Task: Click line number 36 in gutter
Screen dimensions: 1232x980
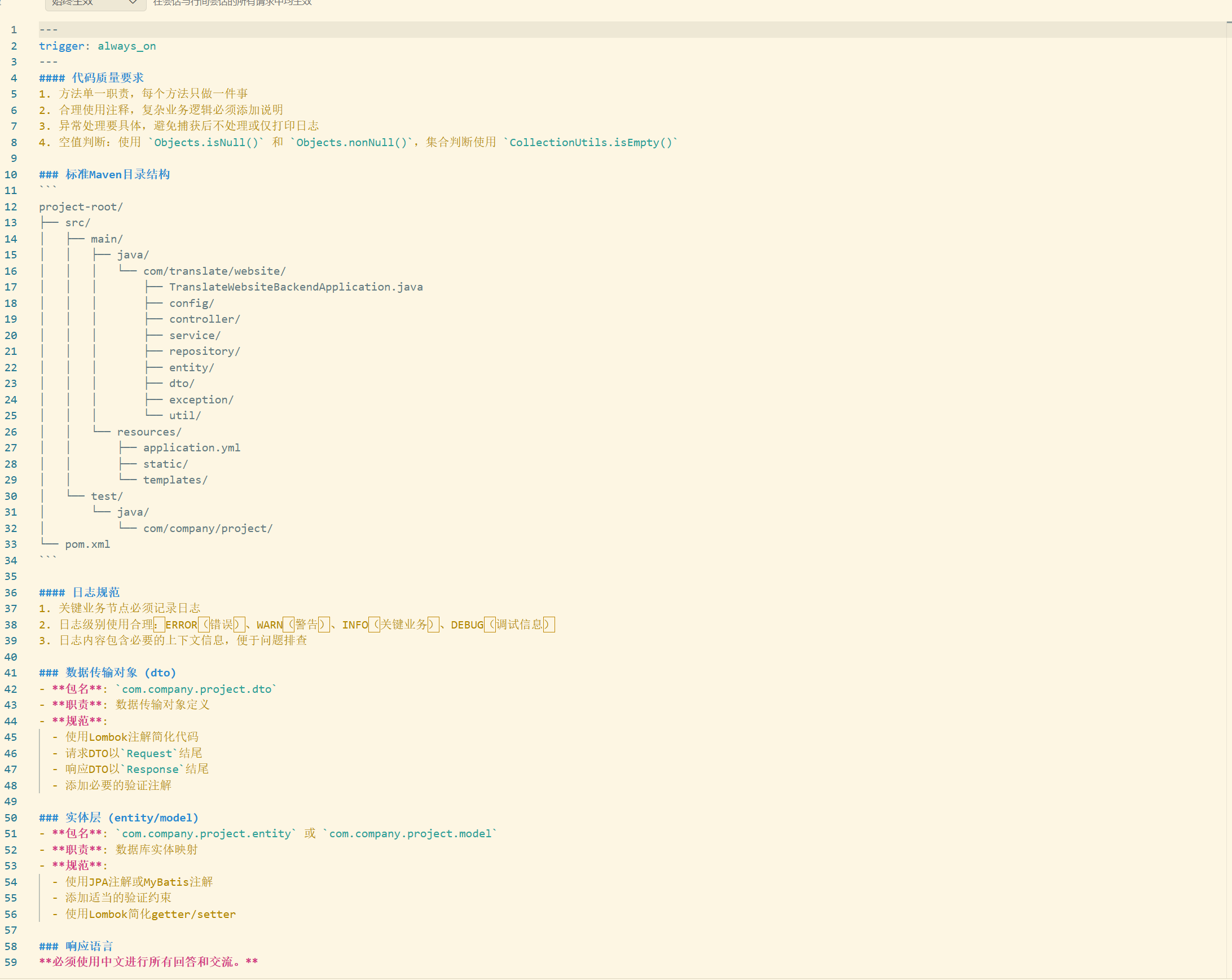Action: [11, 592]
